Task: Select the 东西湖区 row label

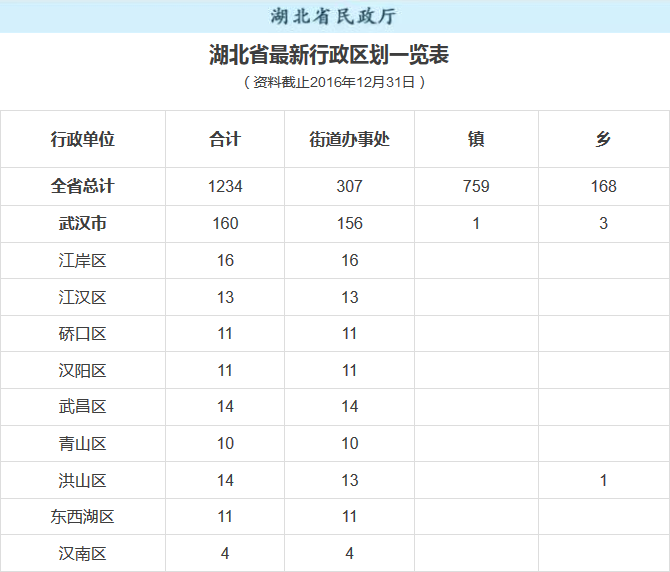Action: [82, 517]
